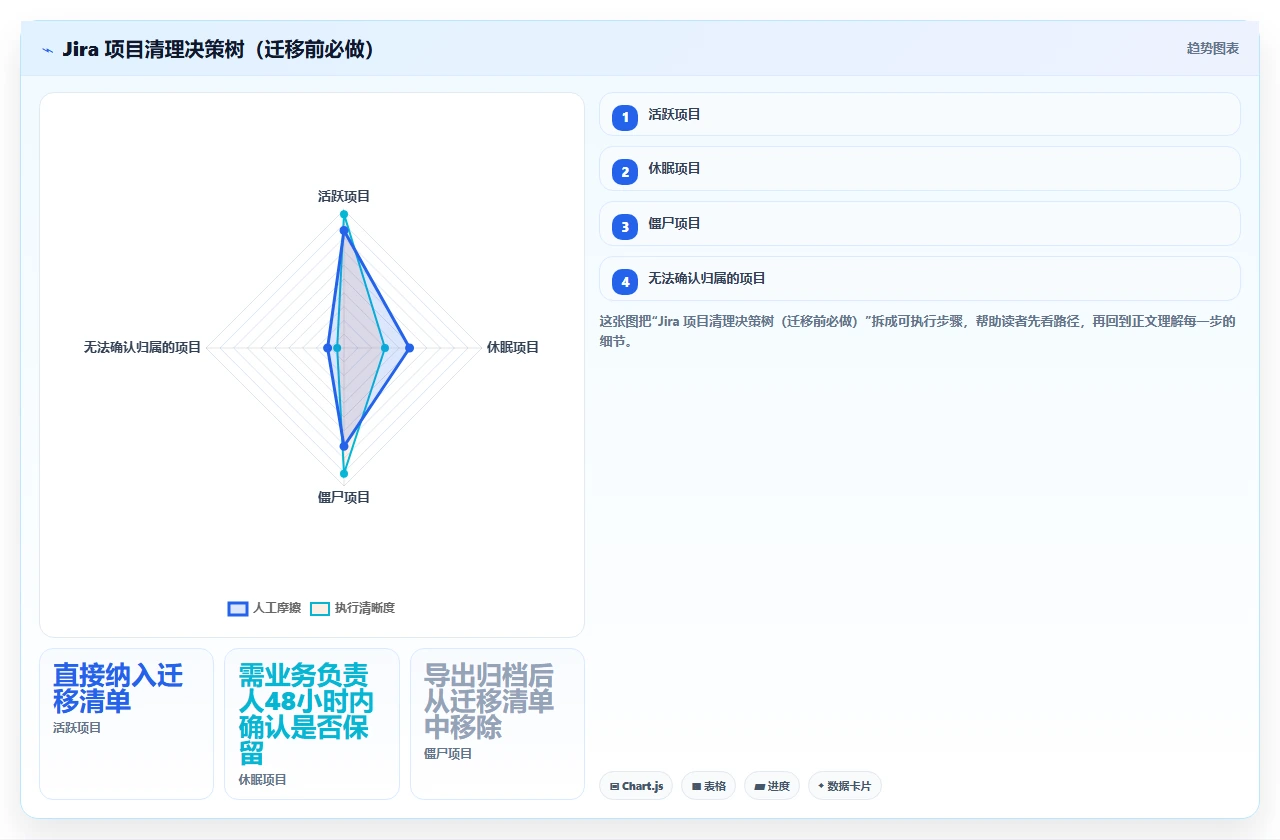The height and width of the screenshot is (840, 1280).
Task: Click the teal data point at radar bottom
Action: tap(344, 473)
